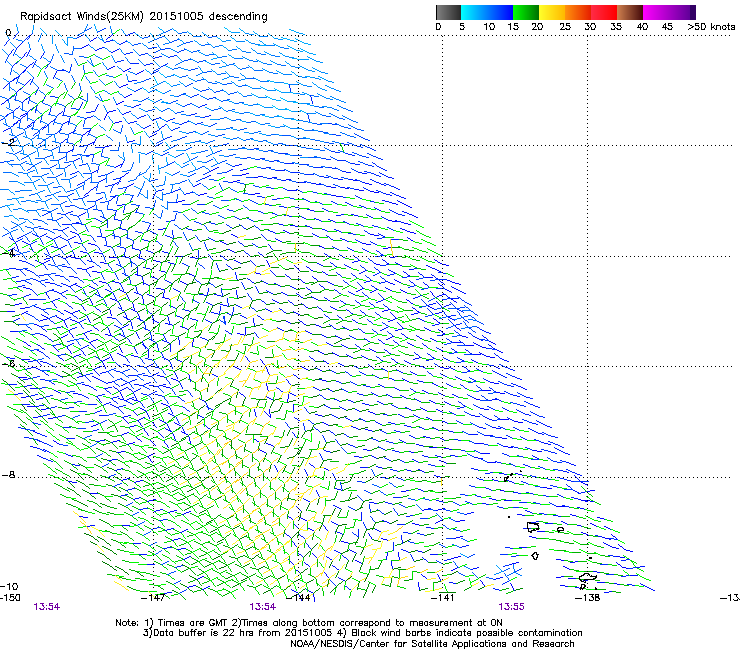Click the purple 13:54 label near -144
This screenshot has height=650, width=740.
coord(263,607)
